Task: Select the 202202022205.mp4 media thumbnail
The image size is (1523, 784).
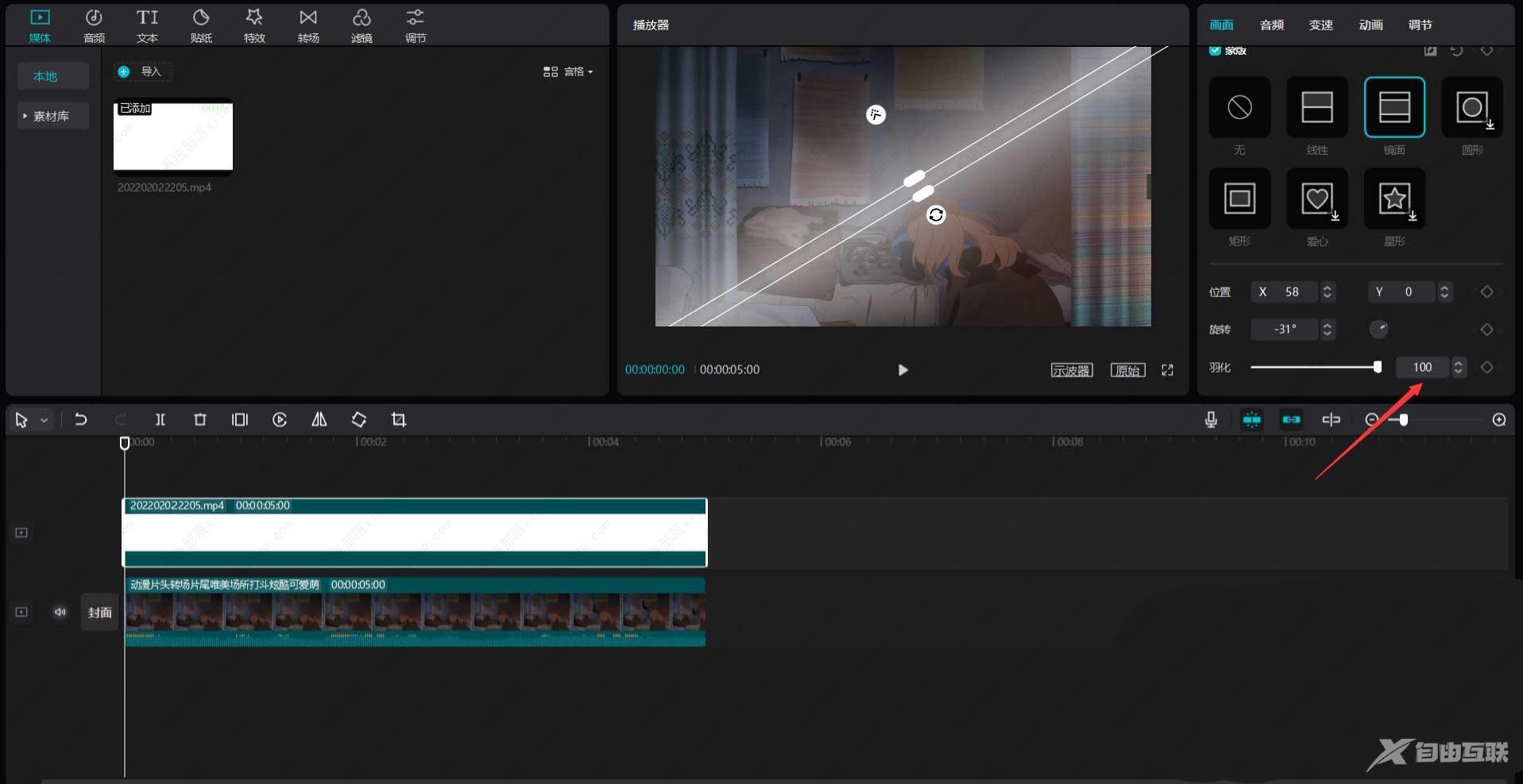Action: pyautogui.click(x=173, y=136)
